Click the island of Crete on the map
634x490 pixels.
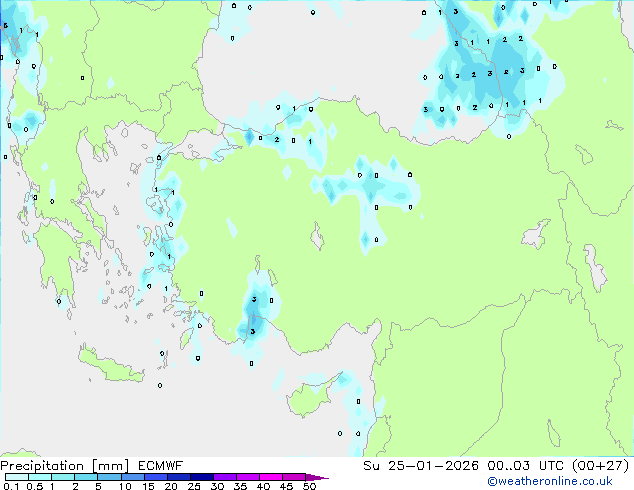point(110,366)
